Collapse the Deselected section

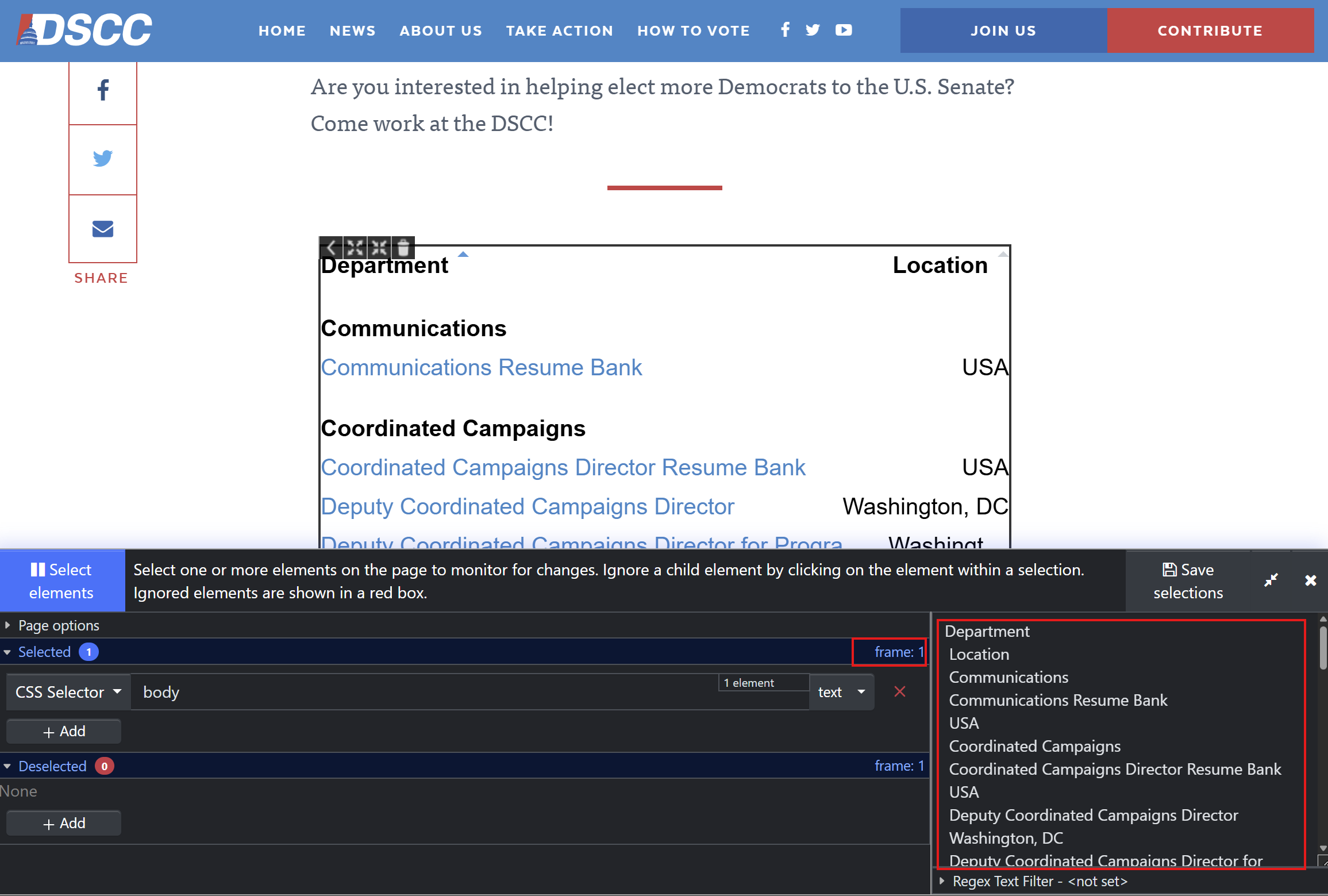click(x=52, y=766)
